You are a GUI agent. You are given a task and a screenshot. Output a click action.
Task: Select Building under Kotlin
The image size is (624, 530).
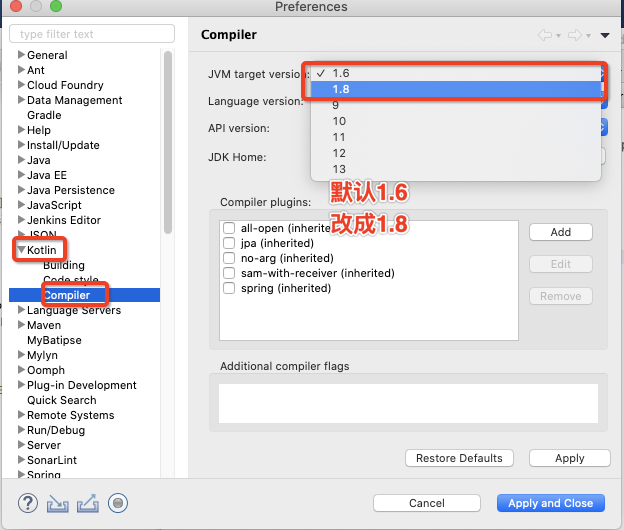point(64,265)
